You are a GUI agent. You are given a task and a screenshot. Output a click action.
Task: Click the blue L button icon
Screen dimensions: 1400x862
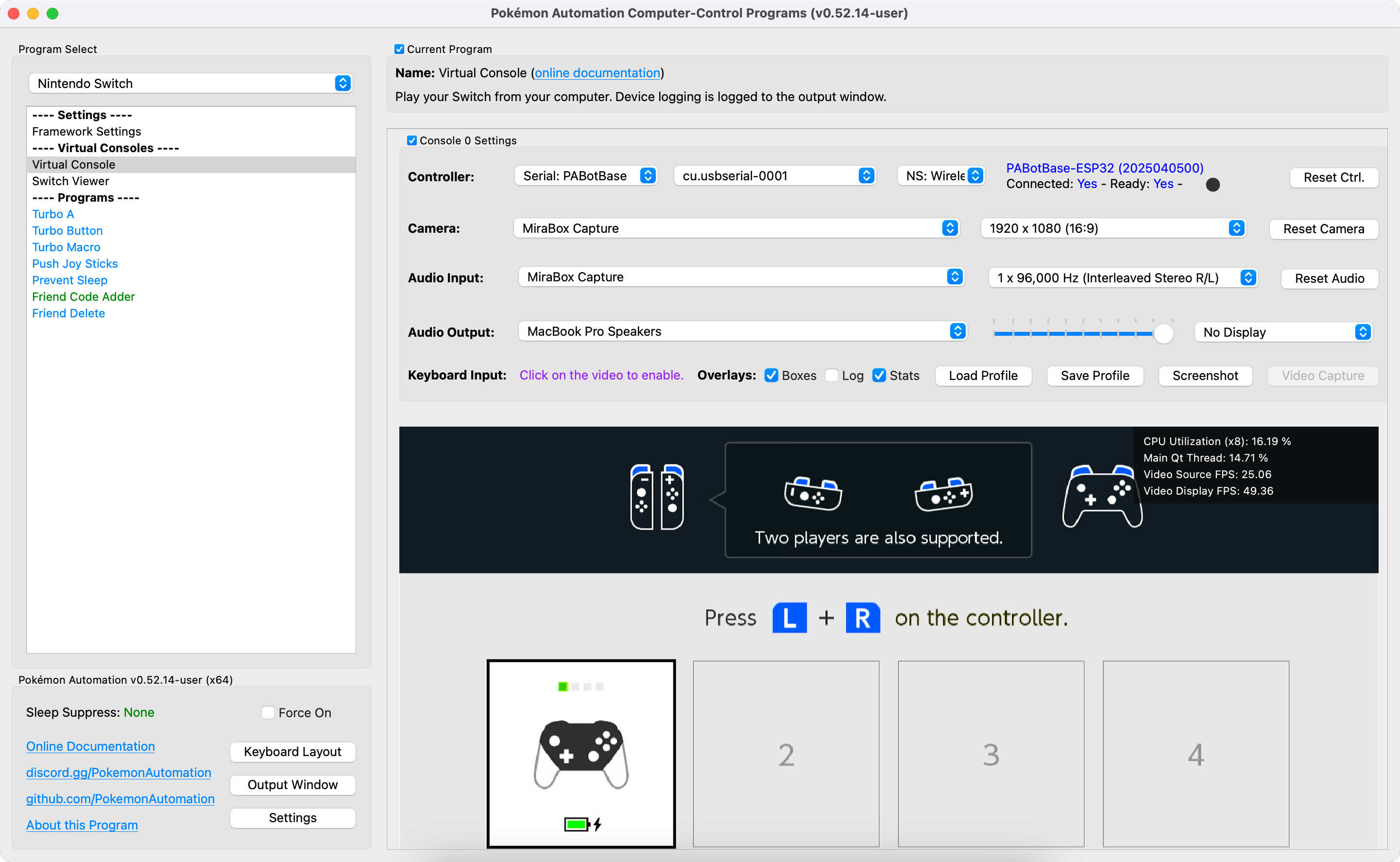tap(789, 618)
